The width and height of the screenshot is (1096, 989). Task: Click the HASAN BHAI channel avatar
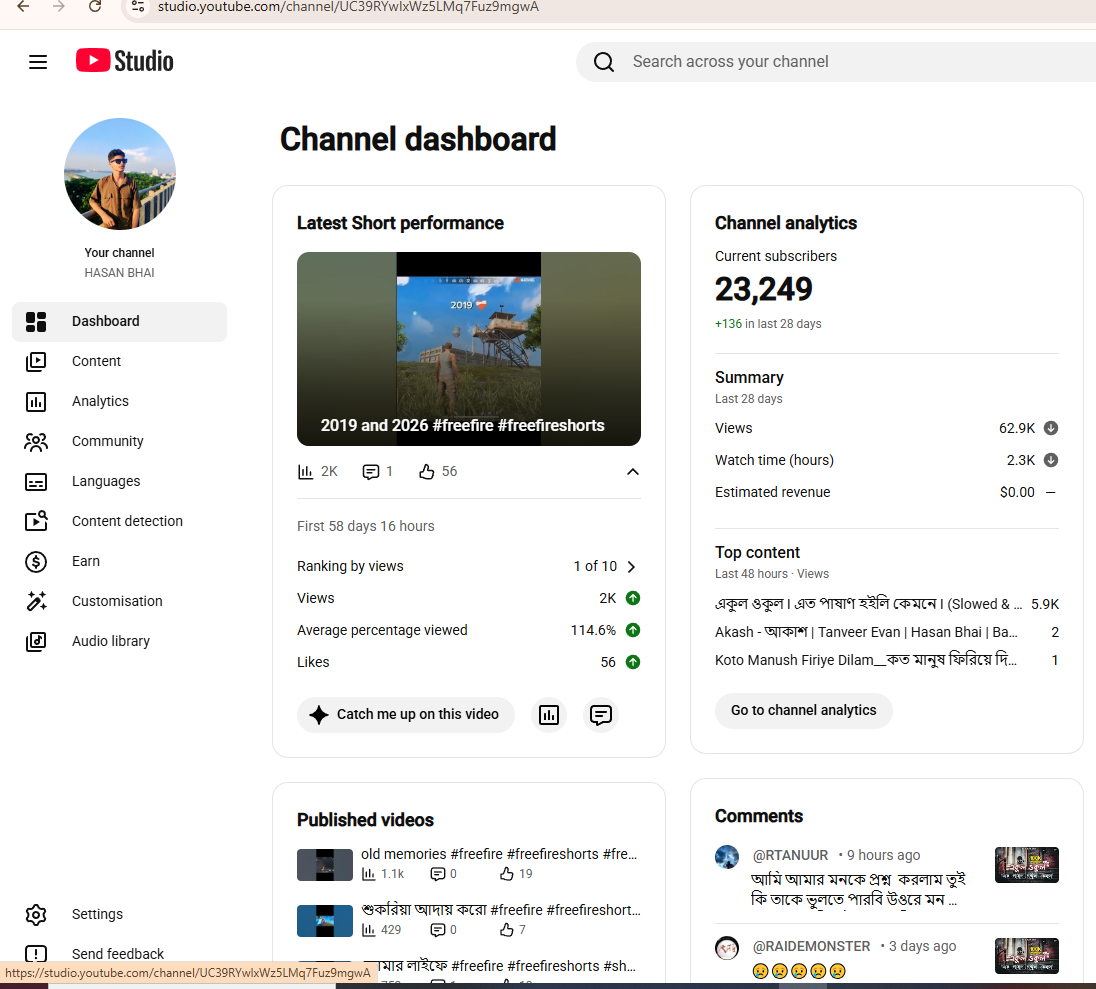120,174
